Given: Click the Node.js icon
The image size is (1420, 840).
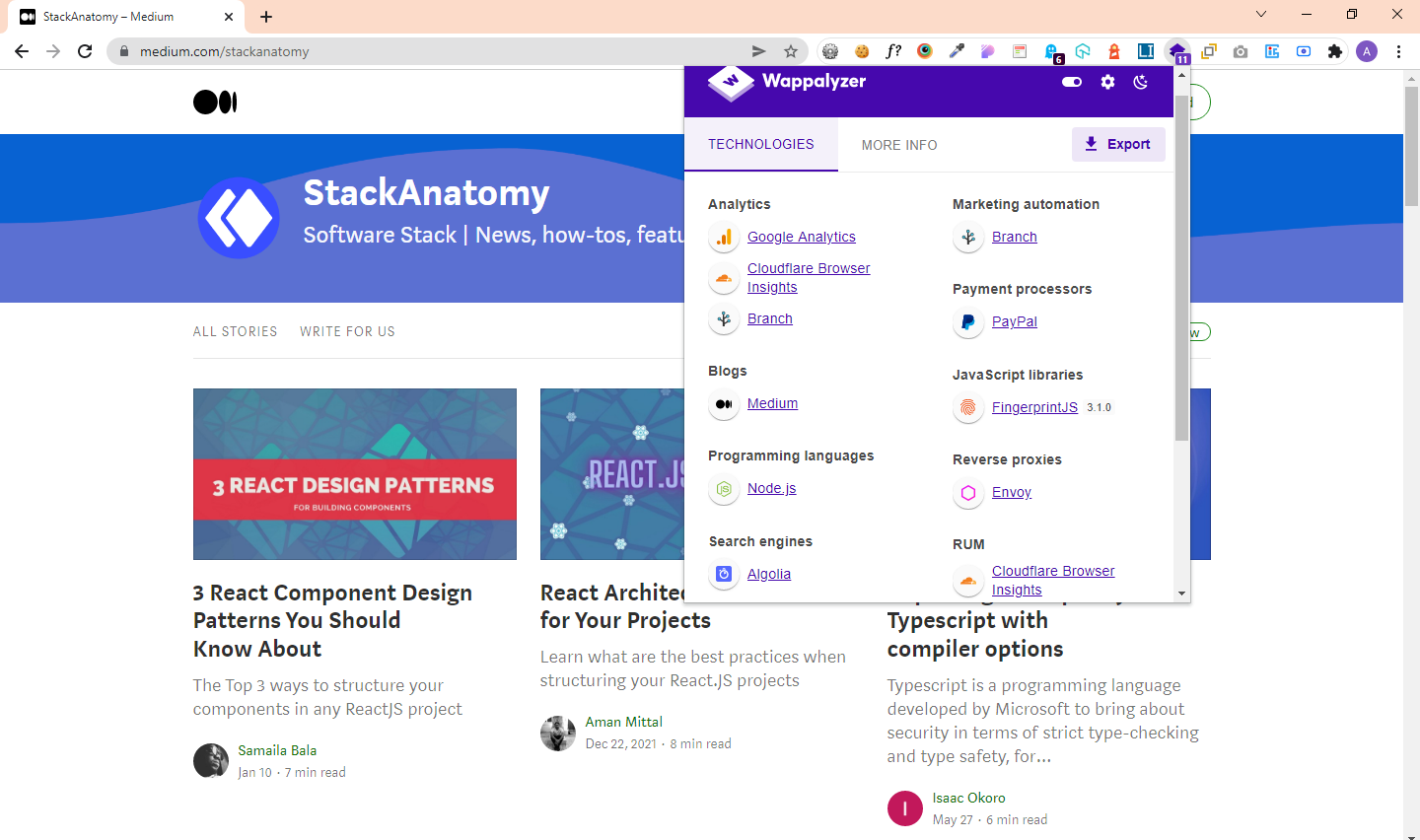Looking at the screenshot, I should (724, 489).
